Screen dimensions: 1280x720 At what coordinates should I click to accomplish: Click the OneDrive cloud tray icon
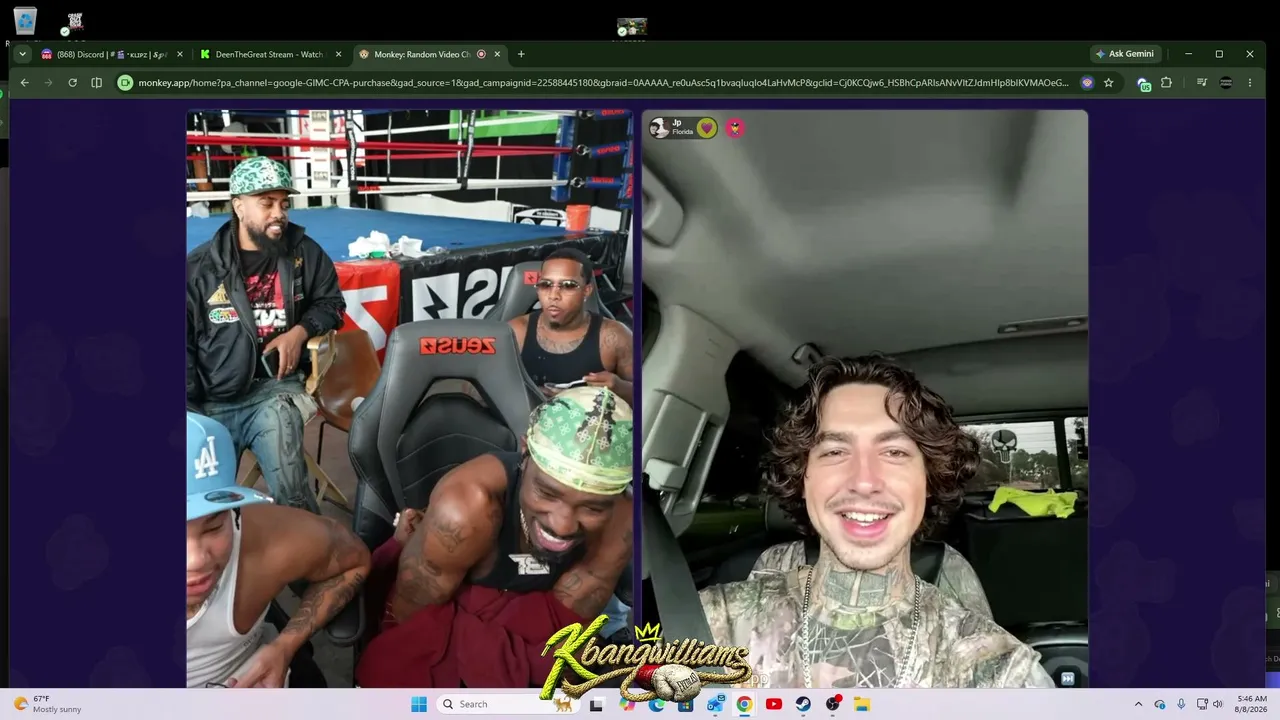(1160, 704)
